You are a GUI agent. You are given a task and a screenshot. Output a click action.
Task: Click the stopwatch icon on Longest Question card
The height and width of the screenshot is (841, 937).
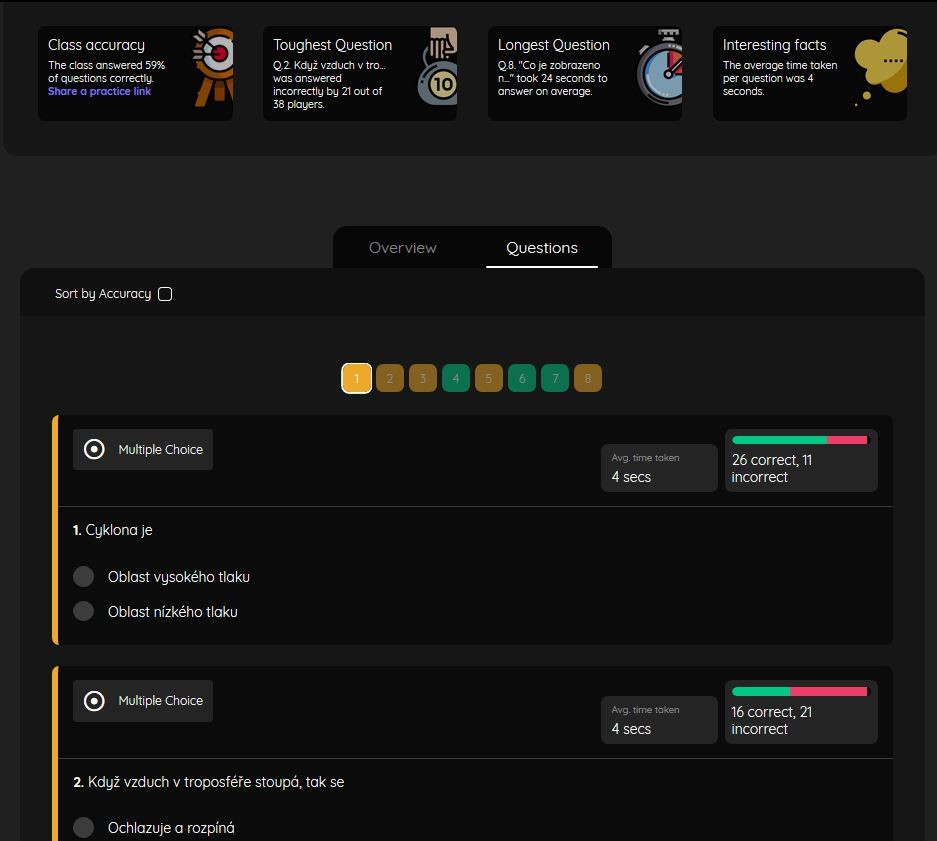(x=660, y=70)
